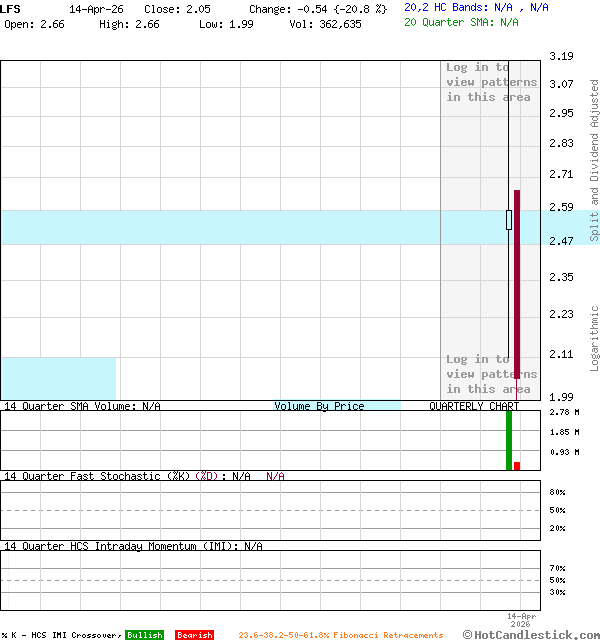Click the '20 Quarter SMA' label
This screenshot has width=600, height=640.
click(450, 21)
